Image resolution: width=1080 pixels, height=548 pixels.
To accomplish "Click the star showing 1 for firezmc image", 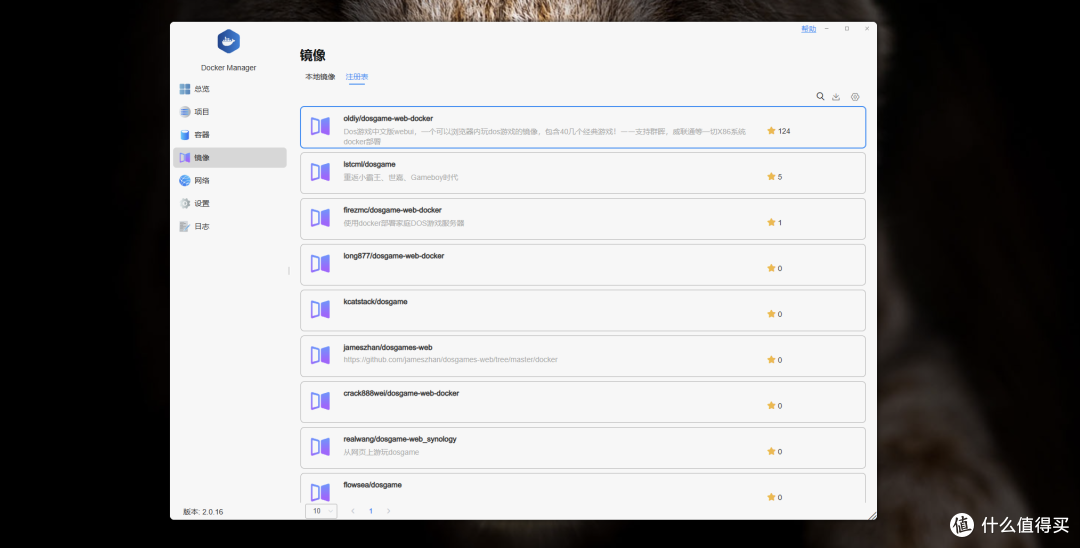I will (x=774, y=222).
